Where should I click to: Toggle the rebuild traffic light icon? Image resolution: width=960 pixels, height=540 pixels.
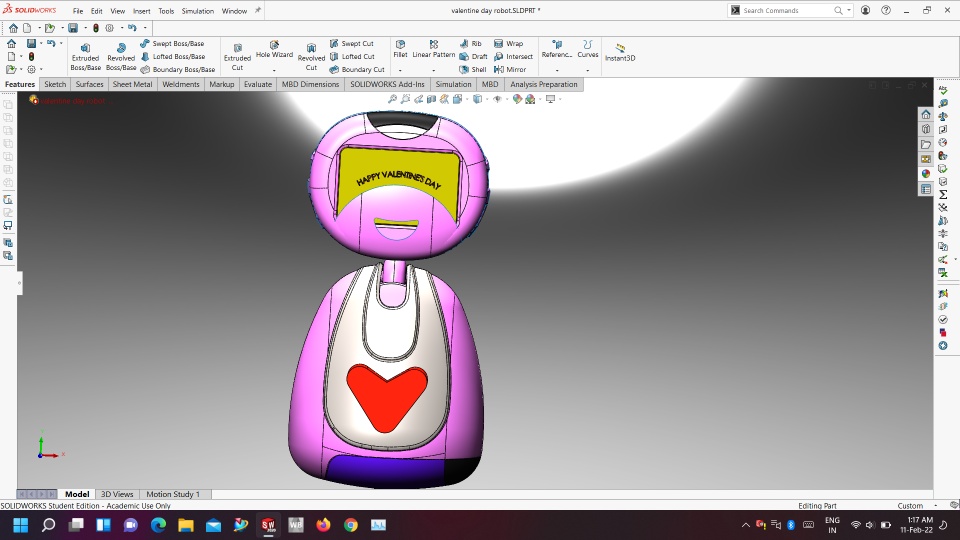point(96,28)
